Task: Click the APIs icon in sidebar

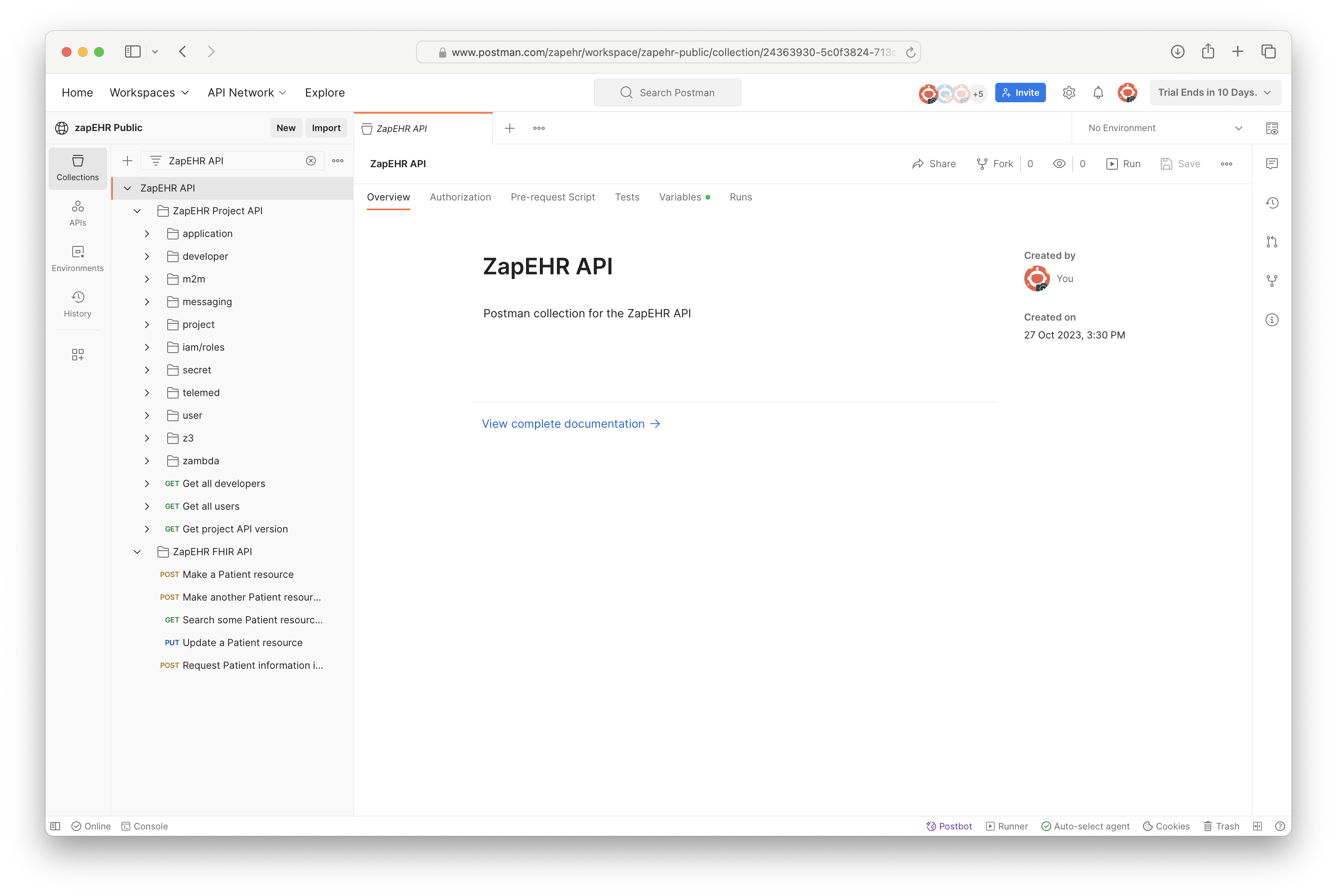Action: pos(78,213)
